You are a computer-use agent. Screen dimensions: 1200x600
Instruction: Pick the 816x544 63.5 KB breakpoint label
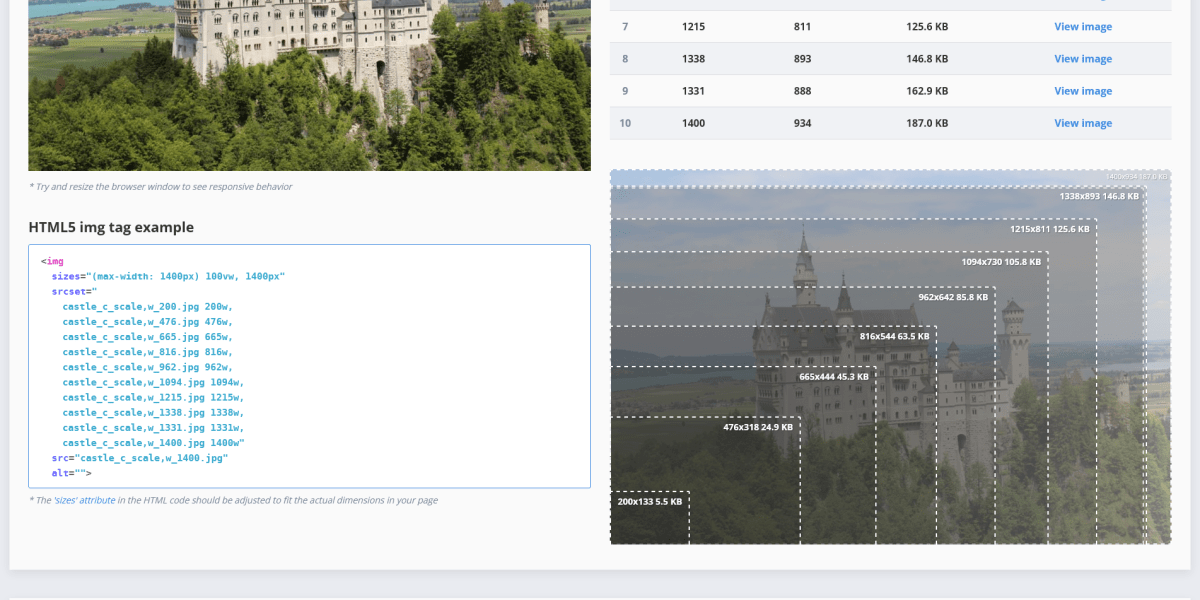(894, 337)
